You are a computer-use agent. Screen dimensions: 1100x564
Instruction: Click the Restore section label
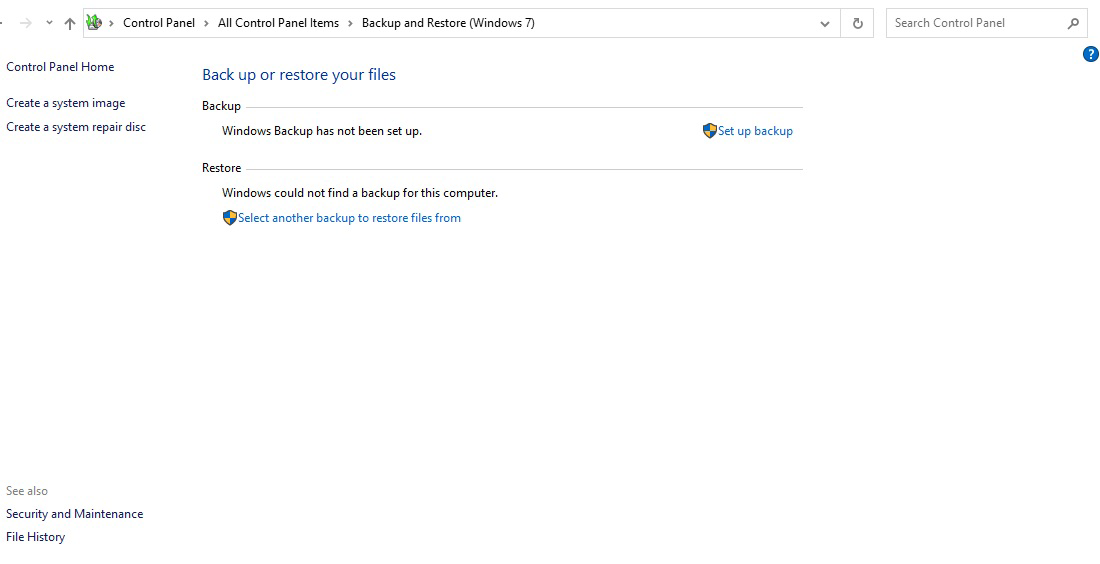(222, 168)
